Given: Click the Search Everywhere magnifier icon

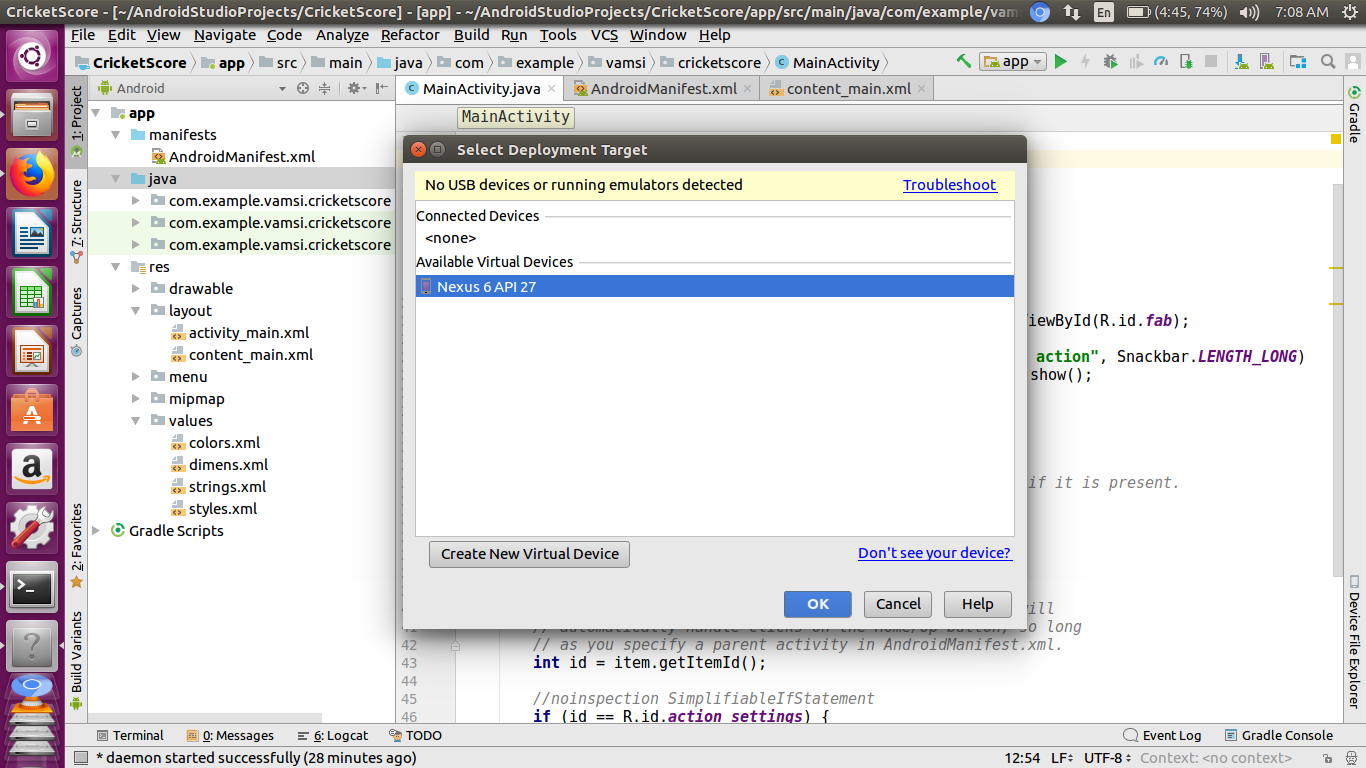Looking at the screenshot, I should pyautogui.click(x=1327, y=61).
